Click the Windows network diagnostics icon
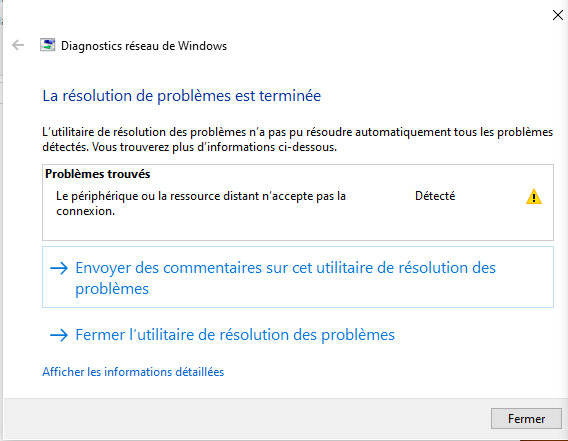This screenshot has height=441, width=568. (47, 45)
